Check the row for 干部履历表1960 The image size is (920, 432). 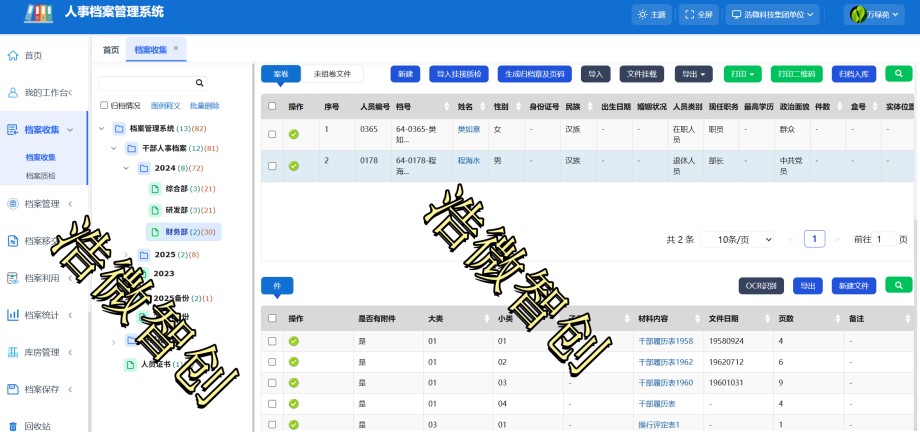(272, 383)
